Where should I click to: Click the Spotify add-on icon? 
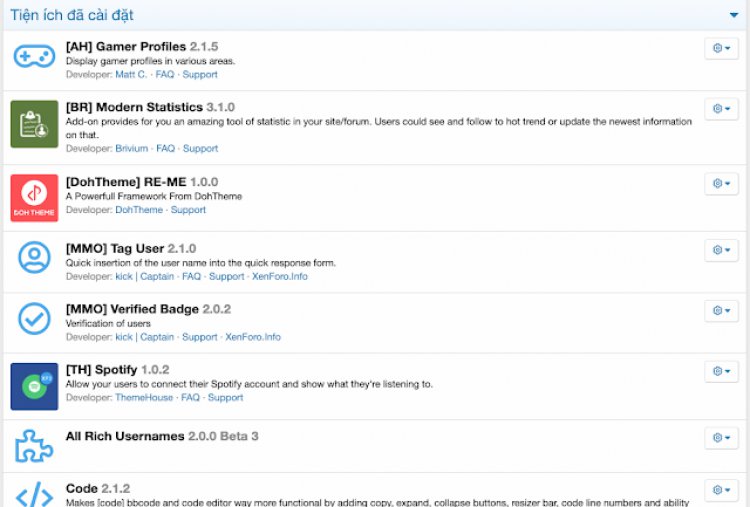point(34,386)
